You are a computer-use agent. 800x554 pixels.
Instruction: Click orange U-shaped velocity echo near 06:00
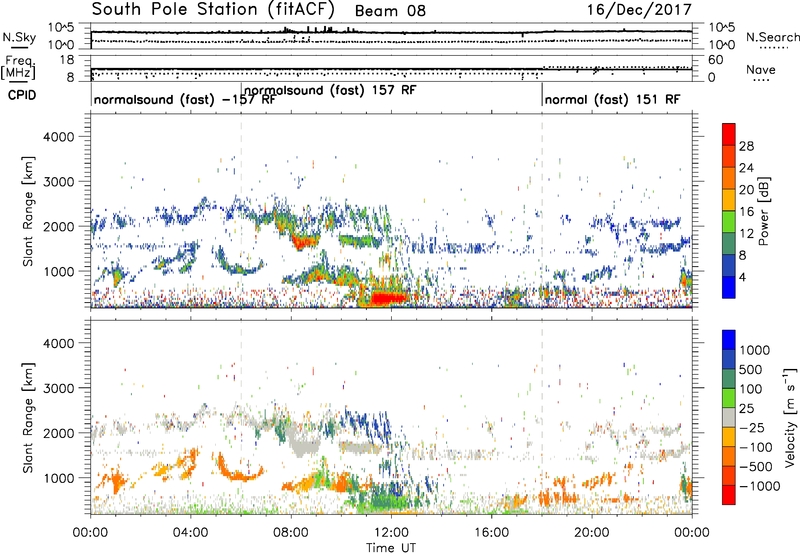[x=239, y=468]
